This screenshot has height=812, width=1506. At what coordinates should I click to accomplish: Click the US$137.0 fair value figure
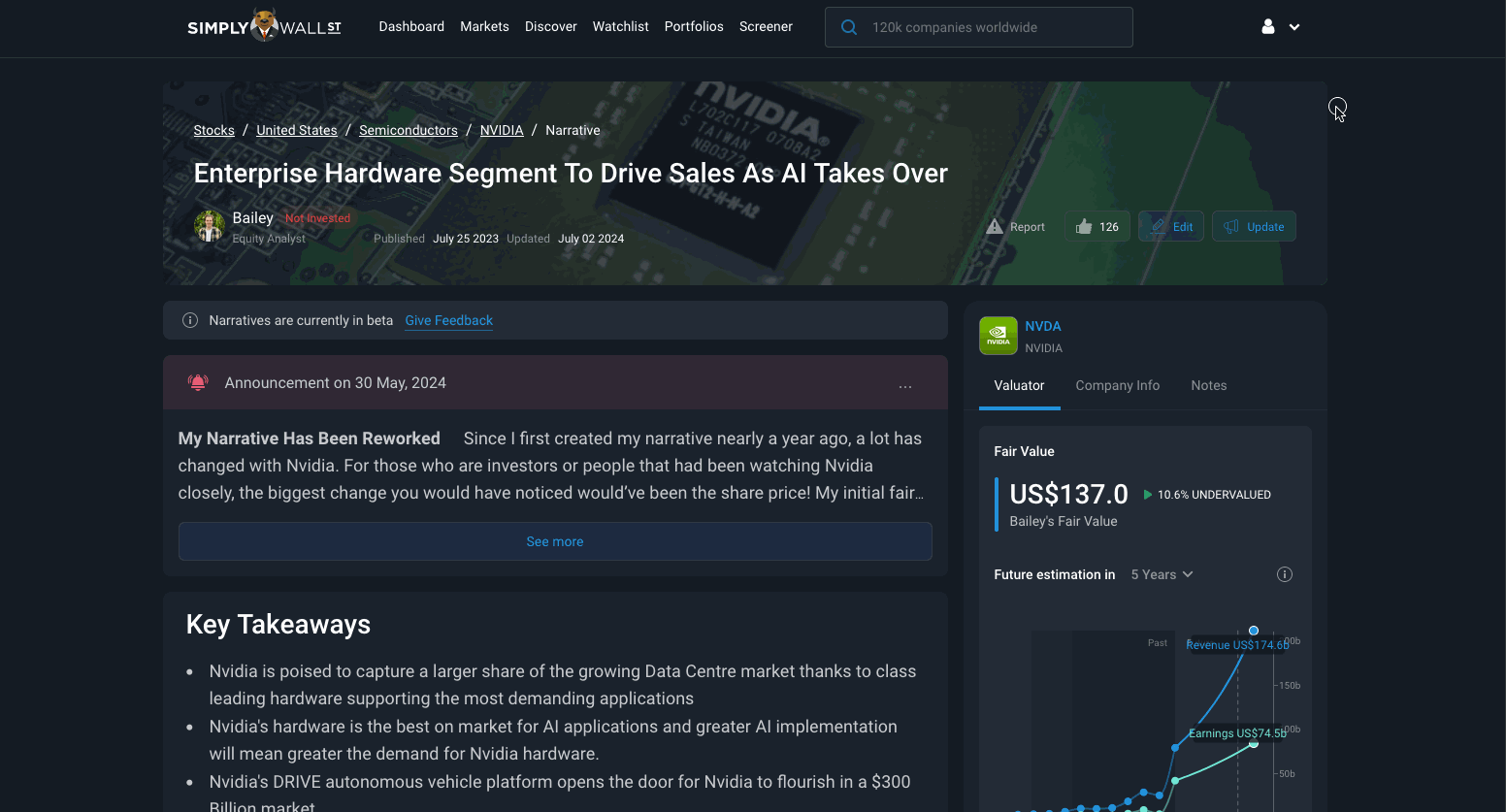pos(1068,494)
